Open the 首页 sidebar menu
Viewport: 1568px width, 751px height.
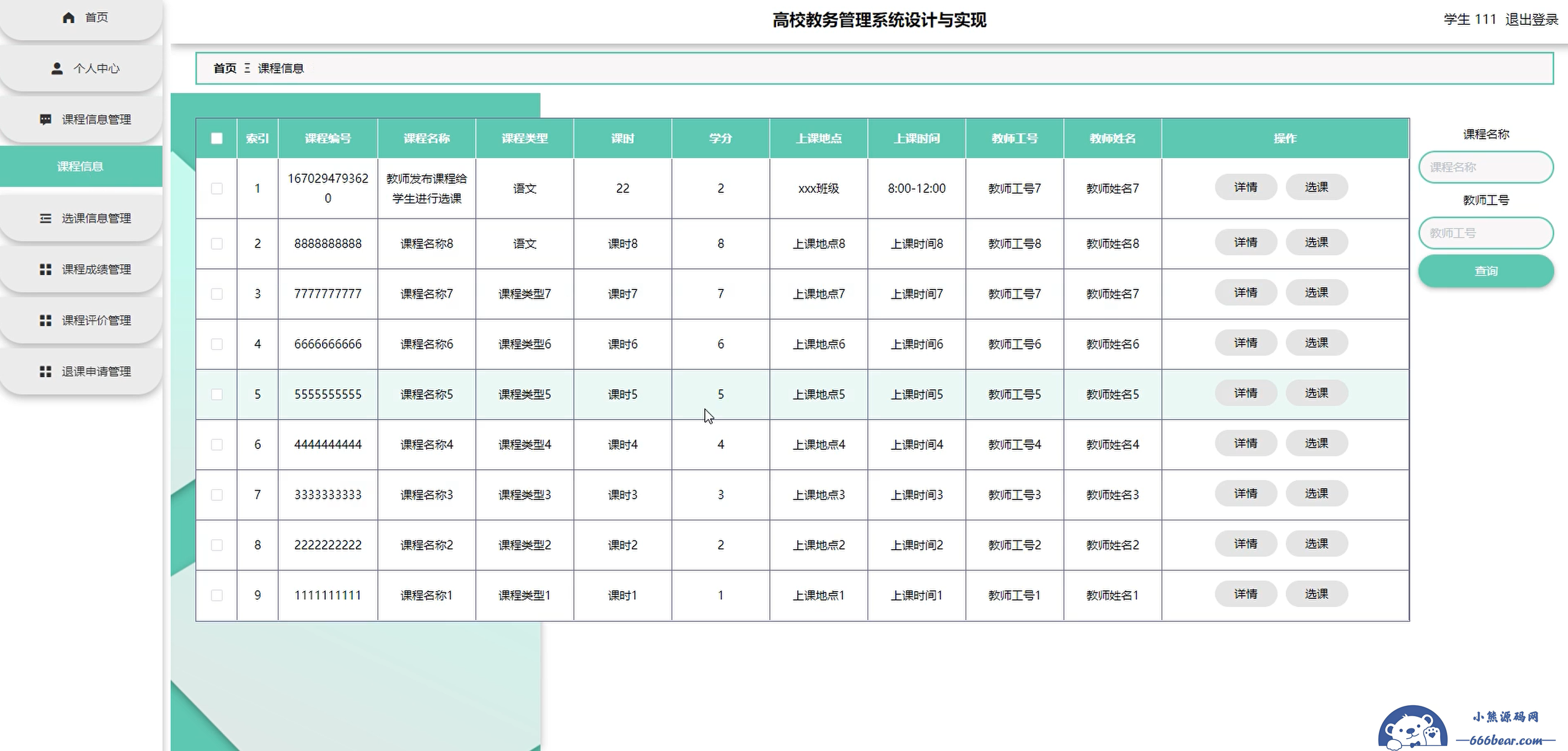81,18
